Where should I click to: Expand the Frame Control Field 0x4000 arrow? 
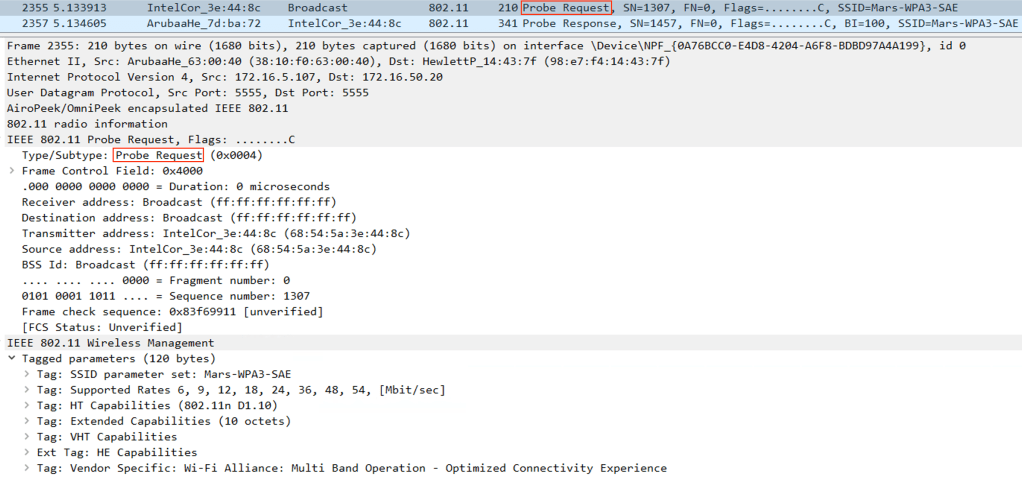[11, 171]
